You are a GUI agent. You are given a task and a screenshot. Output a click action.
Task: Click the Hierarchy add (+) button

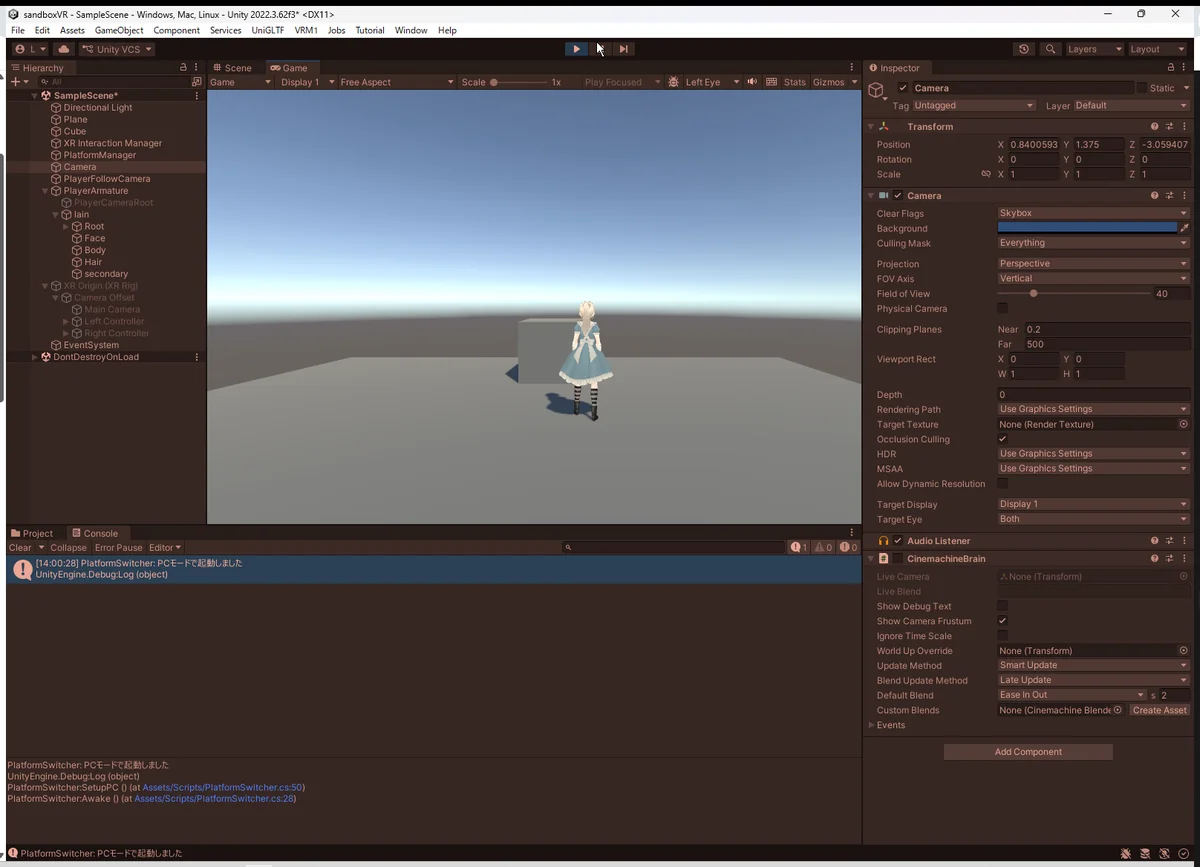15,82
